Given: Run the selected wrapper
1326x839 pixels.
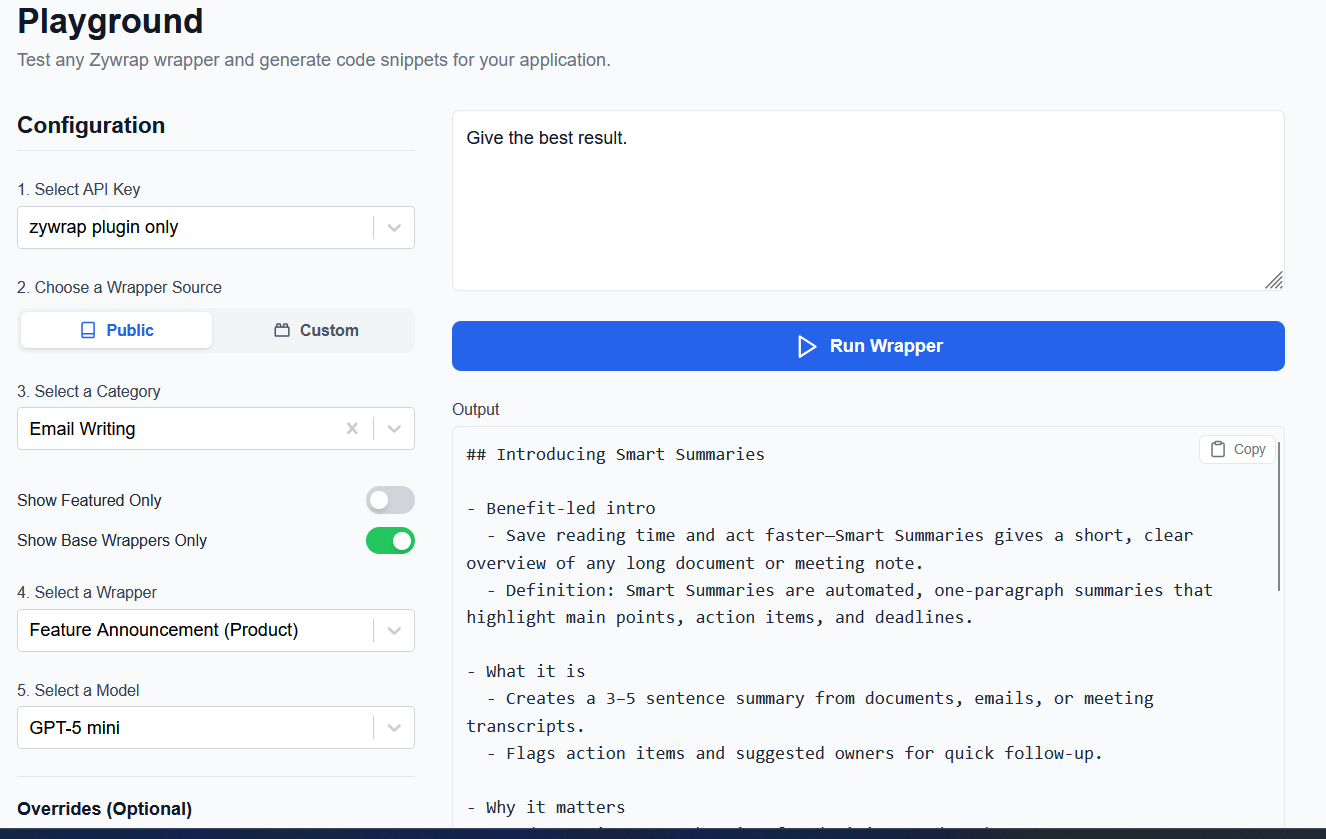Looking at the screenshot, I should tap(868, 346).
